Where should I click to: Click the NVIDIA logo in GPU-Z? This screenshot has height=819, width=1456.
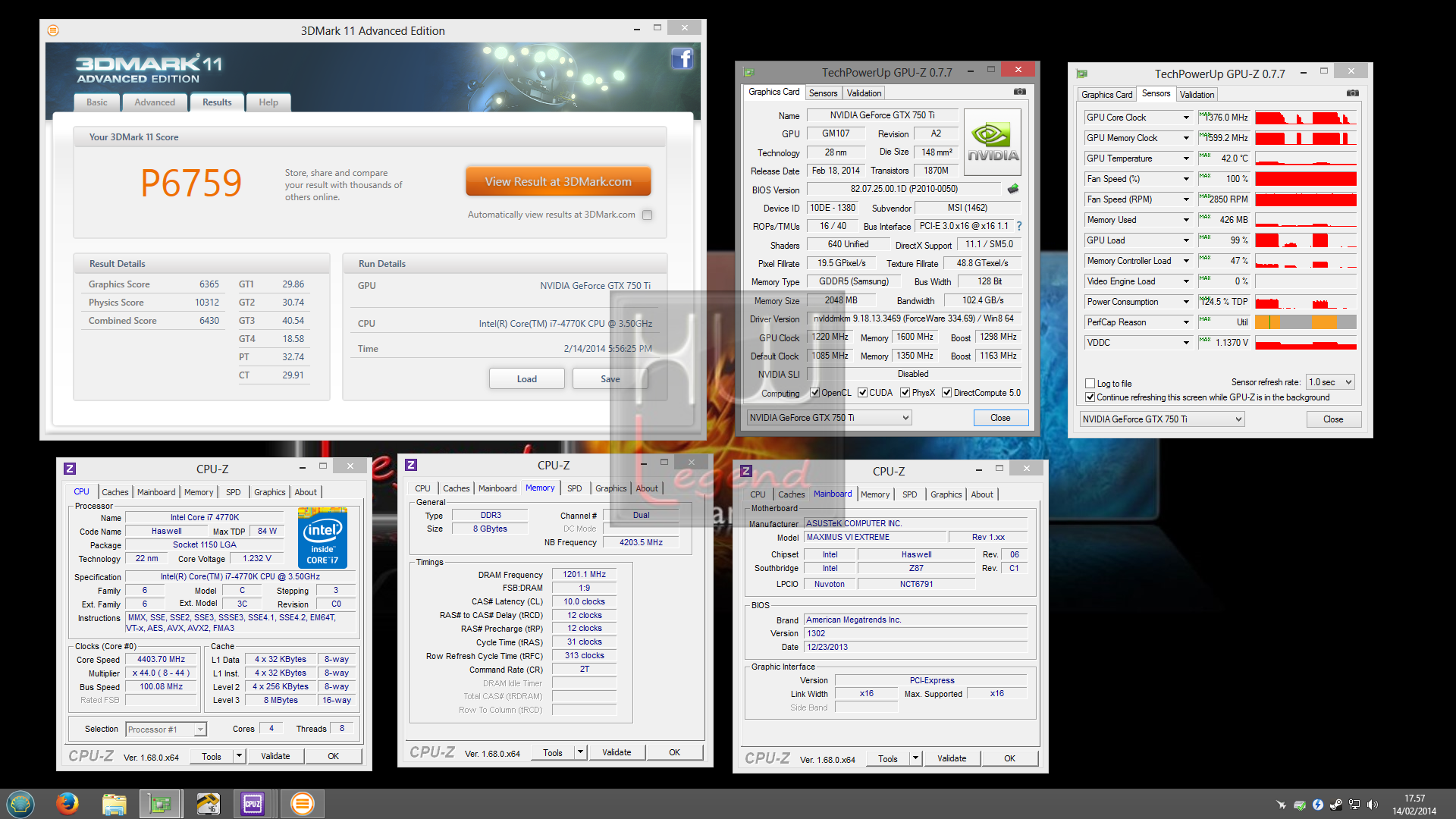point(992,142)
